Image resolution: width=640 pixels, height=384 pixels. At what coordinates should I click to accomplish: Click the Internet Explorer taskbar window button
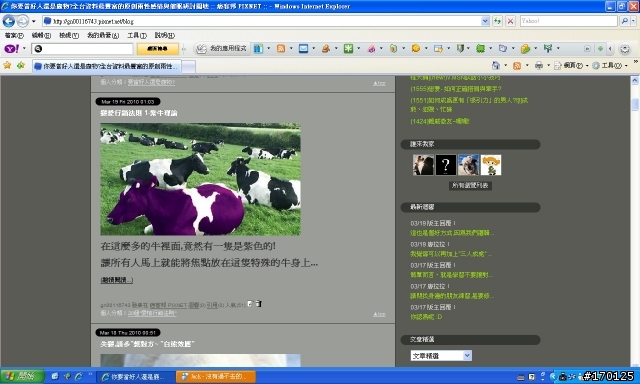click(135, 377)
